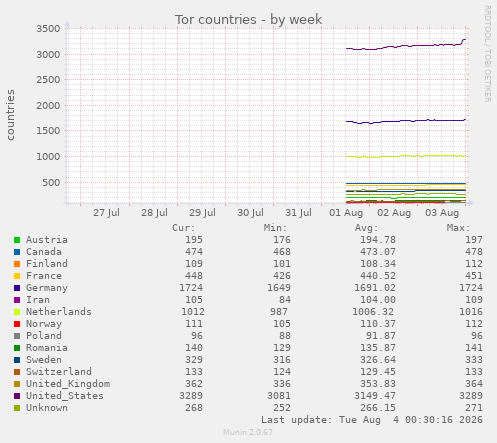Select the 'Germany' legend label
This screenshot has height=443, width=497.
click(47, 288)
